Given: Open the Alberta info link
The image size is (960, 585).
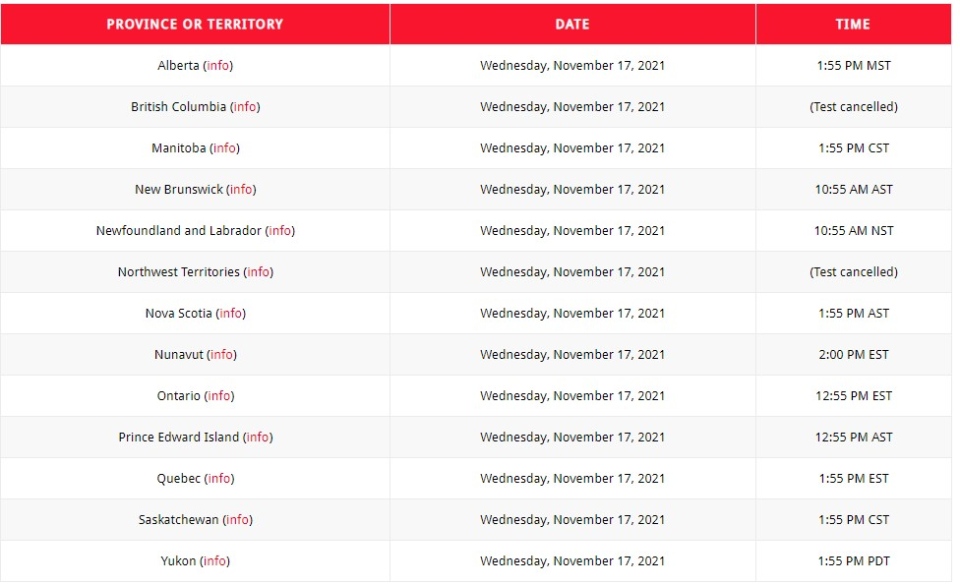Looking at the screenshot, I should click(x=218, y=65).
